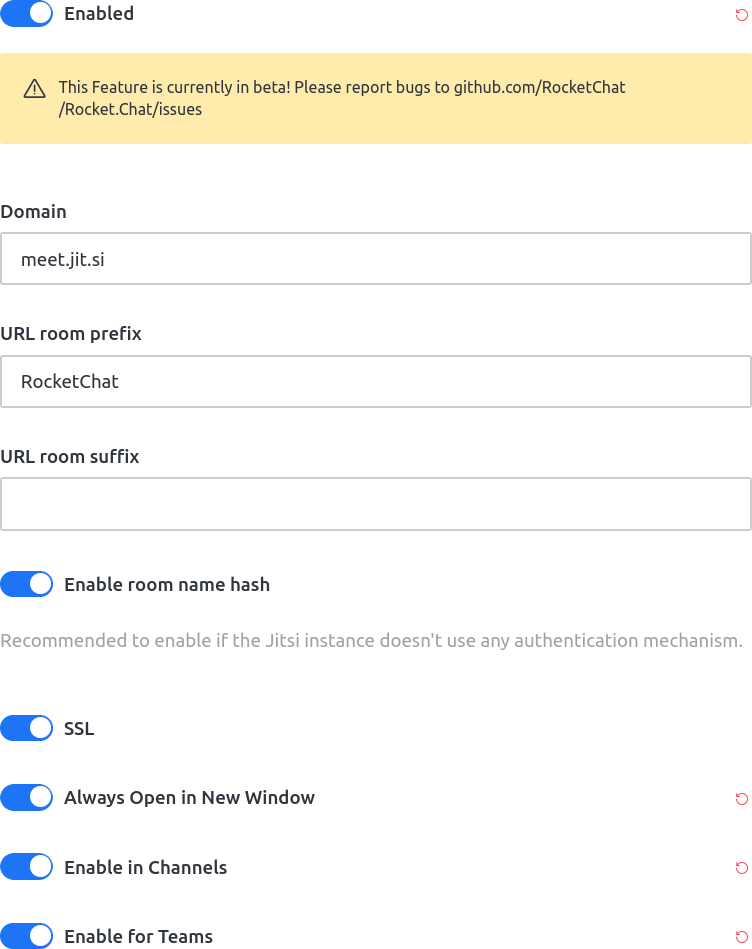Screen dimensions: 752x949
Task: Switch off Enable in Channels
Action: coord(27,867)
